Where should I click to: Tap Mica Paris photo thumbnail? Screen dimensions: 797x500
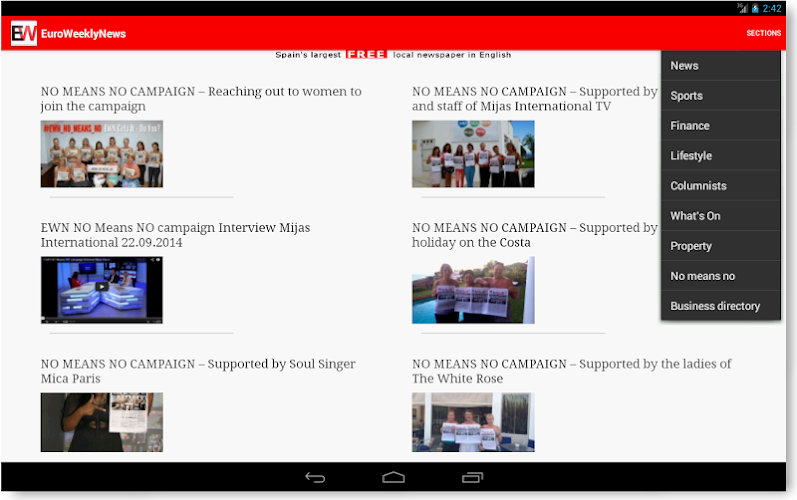102,422
